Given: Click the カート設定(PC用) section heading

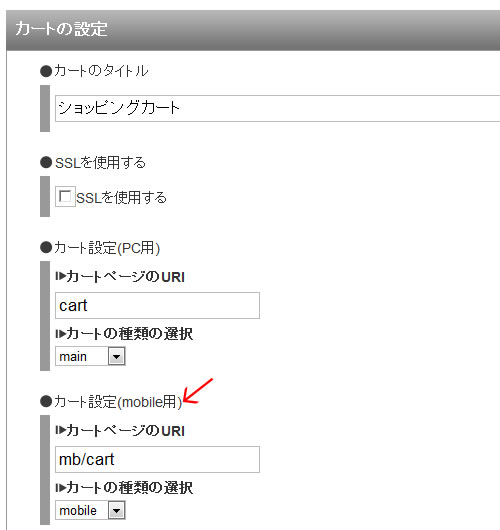Looking at the screenshot, I should click(107, 248).
